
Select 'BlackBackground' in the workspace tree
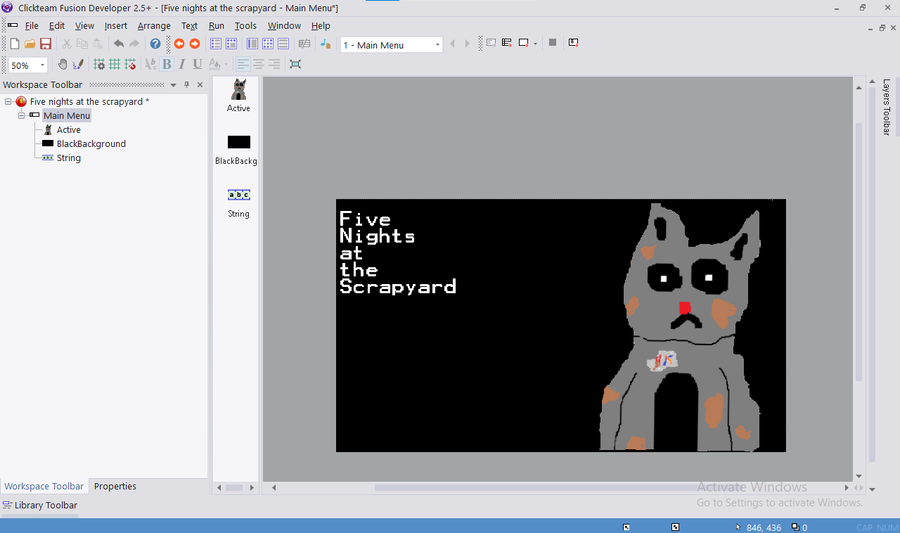point(91,143)
